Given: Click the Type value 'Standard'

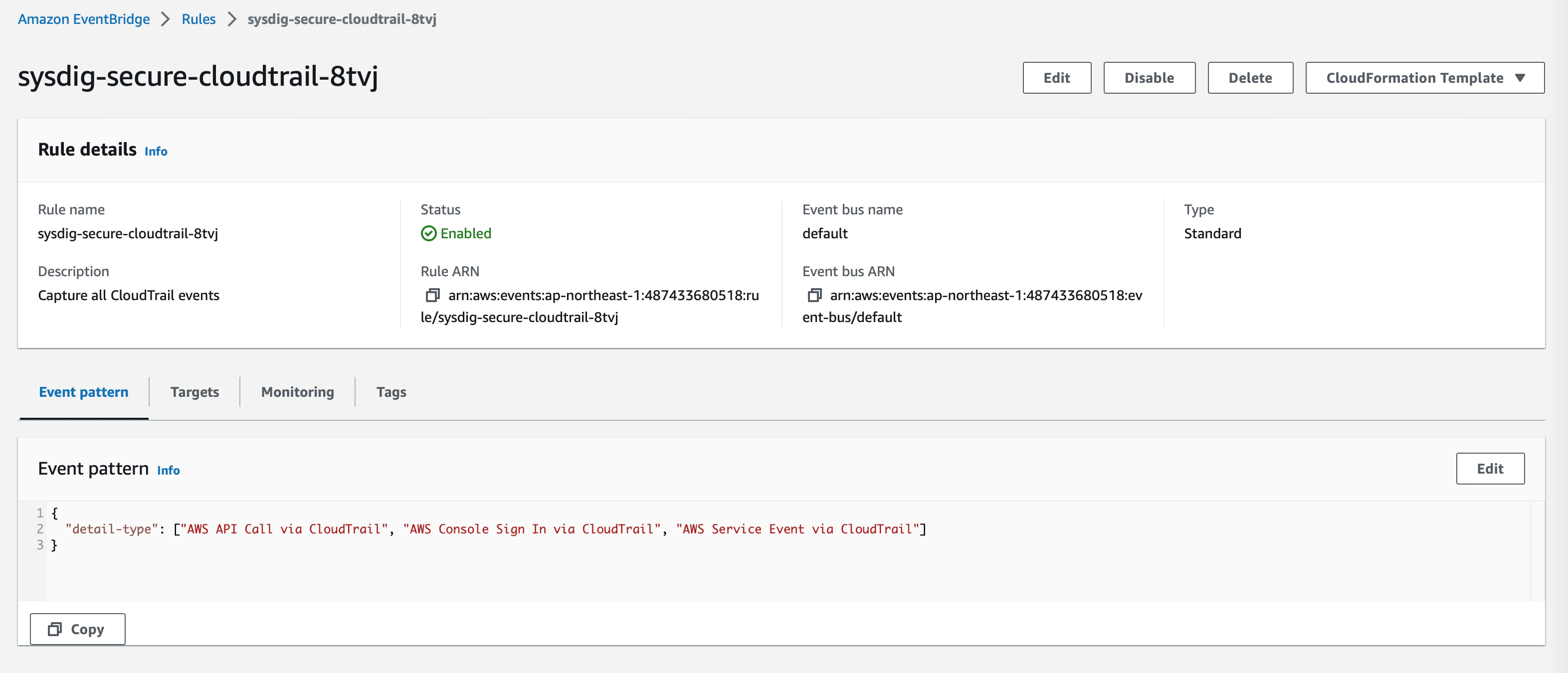Looking at the screenshot, I should 1212,234.
